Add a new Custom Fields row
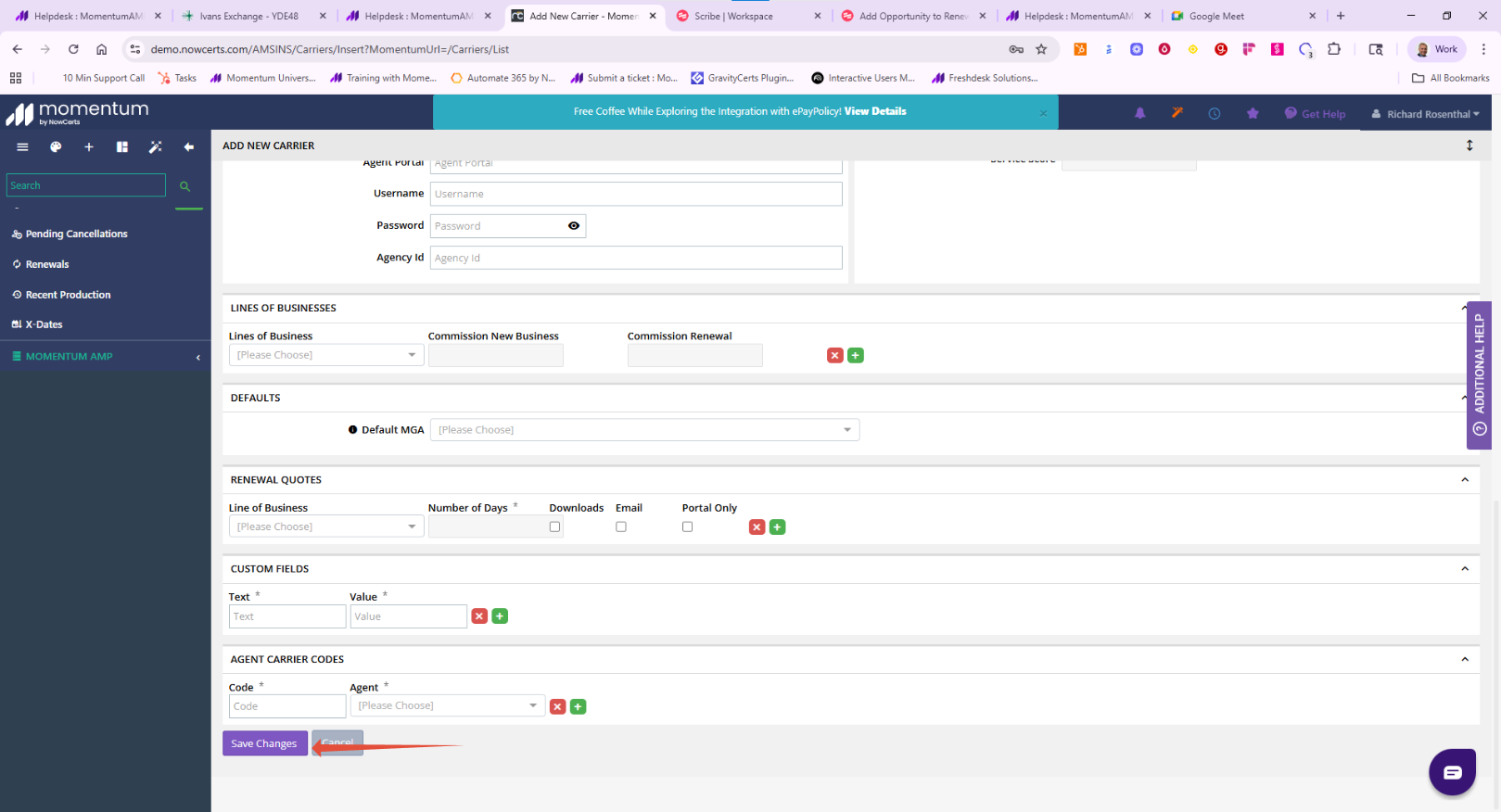The image size is (1501, 812). (x=500, y=615)
